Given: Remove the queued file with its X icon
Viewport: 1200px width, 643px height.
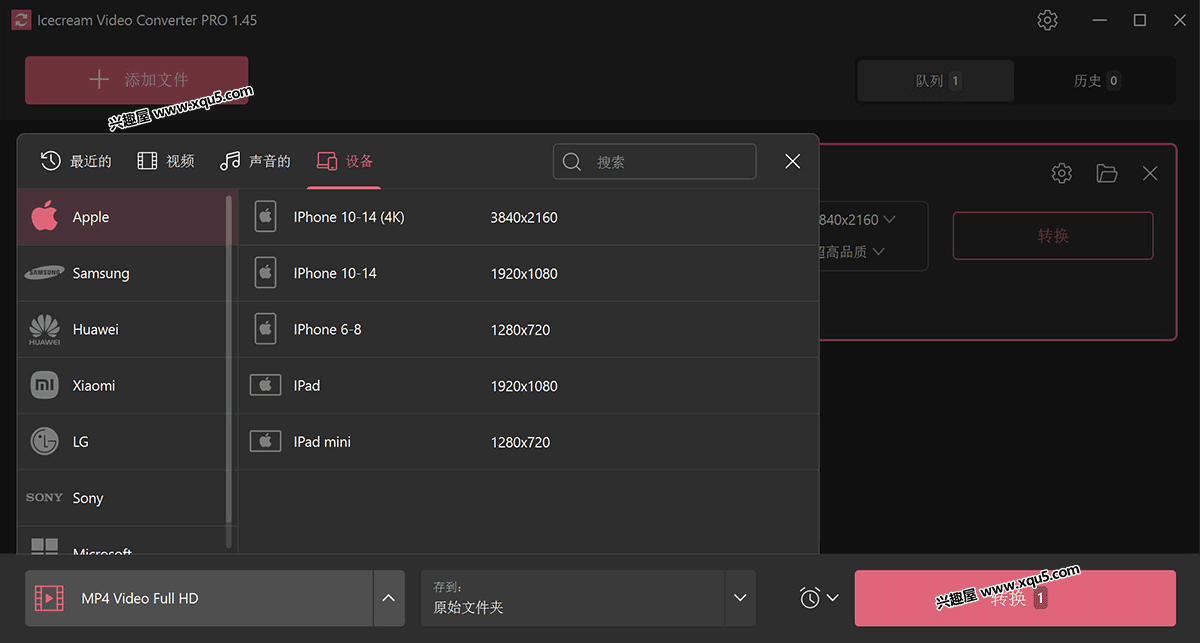Looking at the screenshot, I should [x=1150, y=173].
